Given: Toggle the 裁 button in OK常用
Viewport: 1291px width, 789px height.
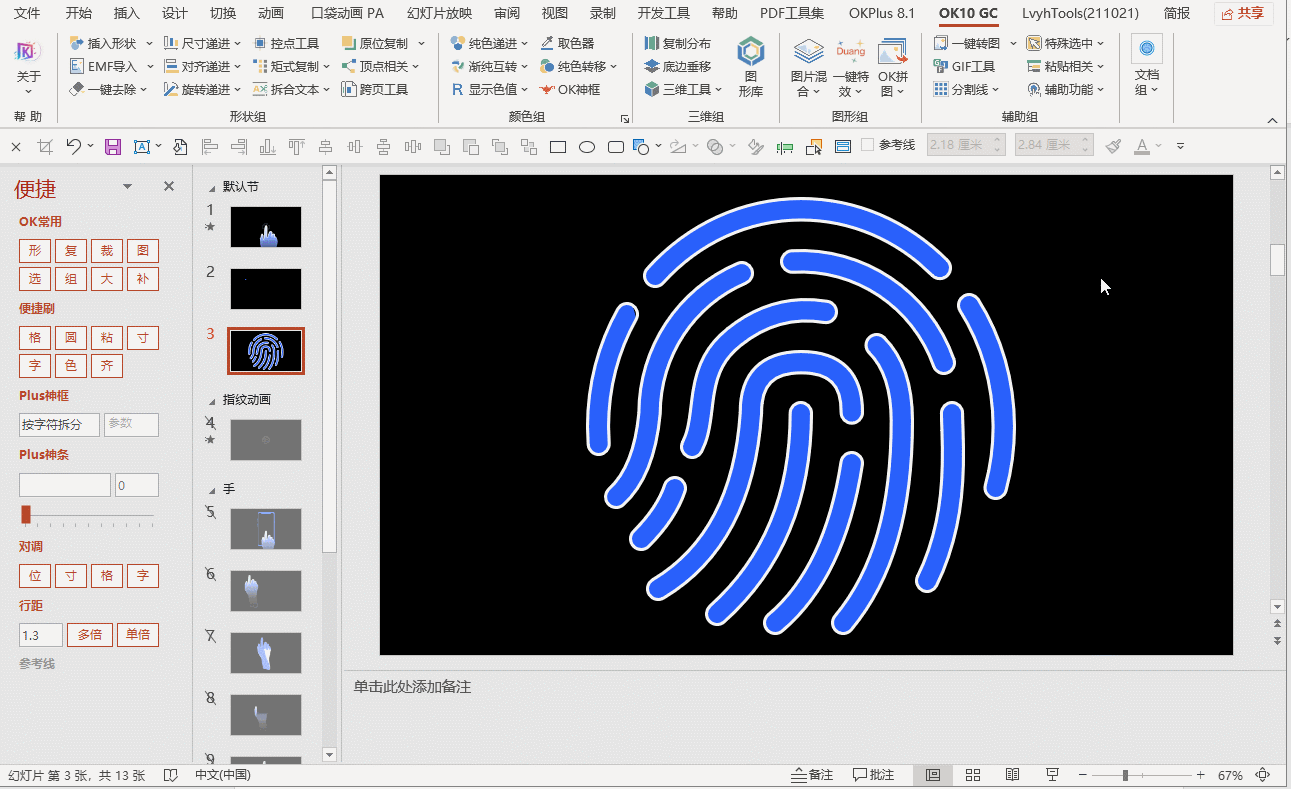Looking at the screenshot, I should click(106, 251).
